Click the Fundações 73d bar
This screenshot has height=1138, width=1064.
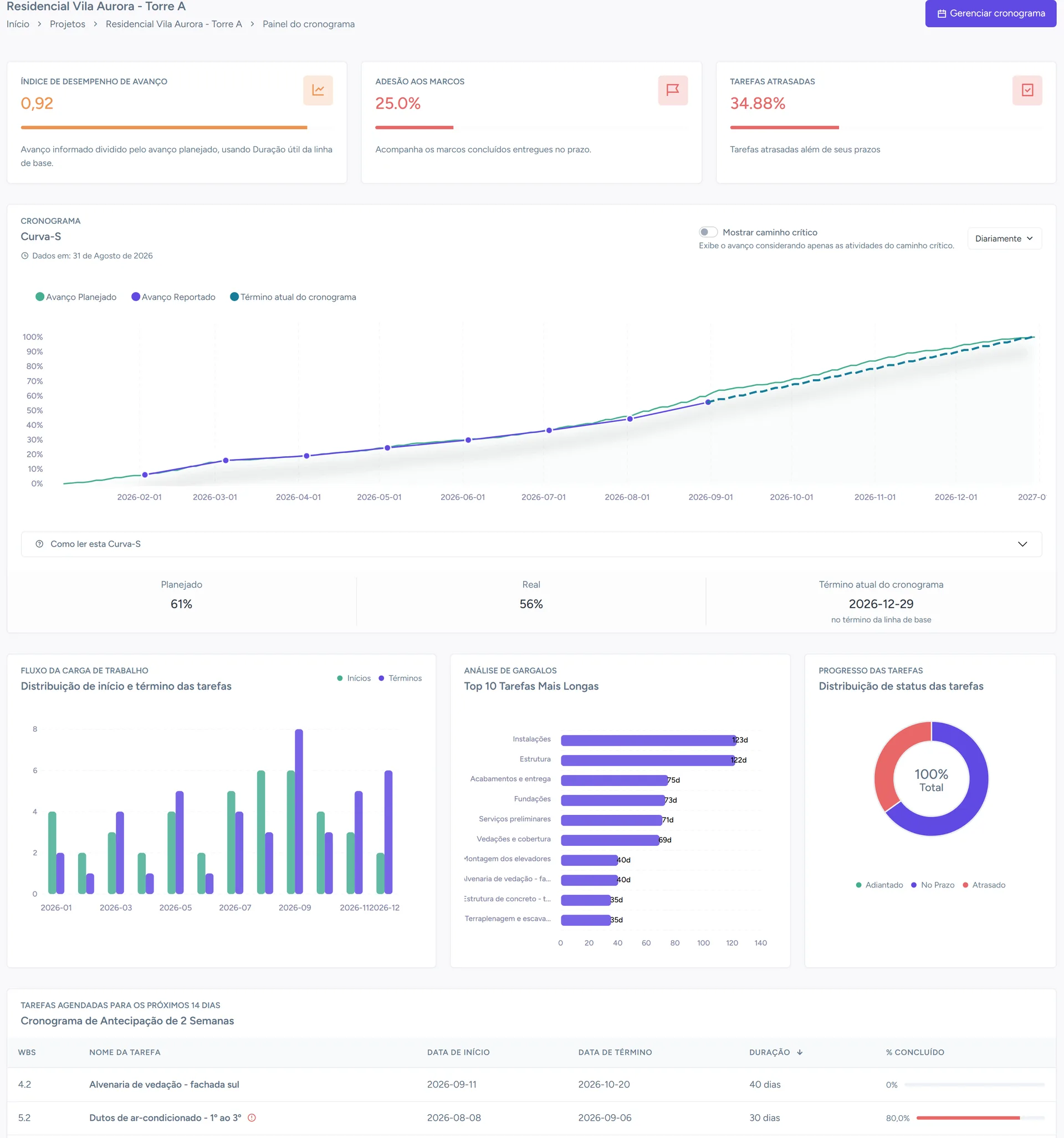(x=612, y=800)
